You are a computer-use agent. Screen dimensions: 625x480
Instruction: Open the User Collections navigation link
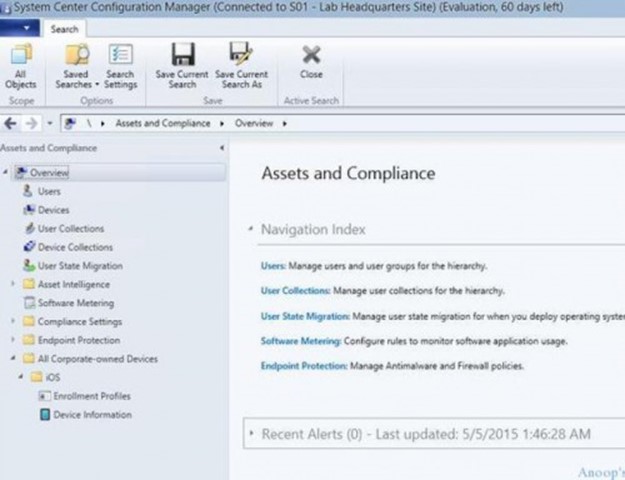coord(295,291)
